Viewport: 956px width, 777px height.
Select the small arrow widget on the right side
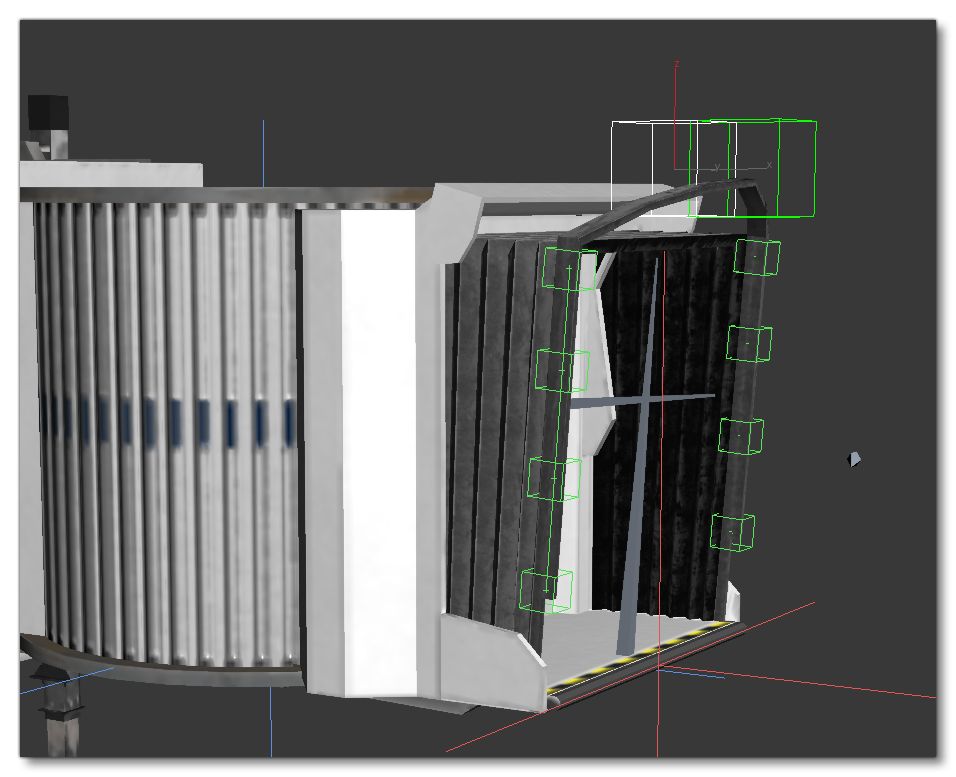[853, 458]
